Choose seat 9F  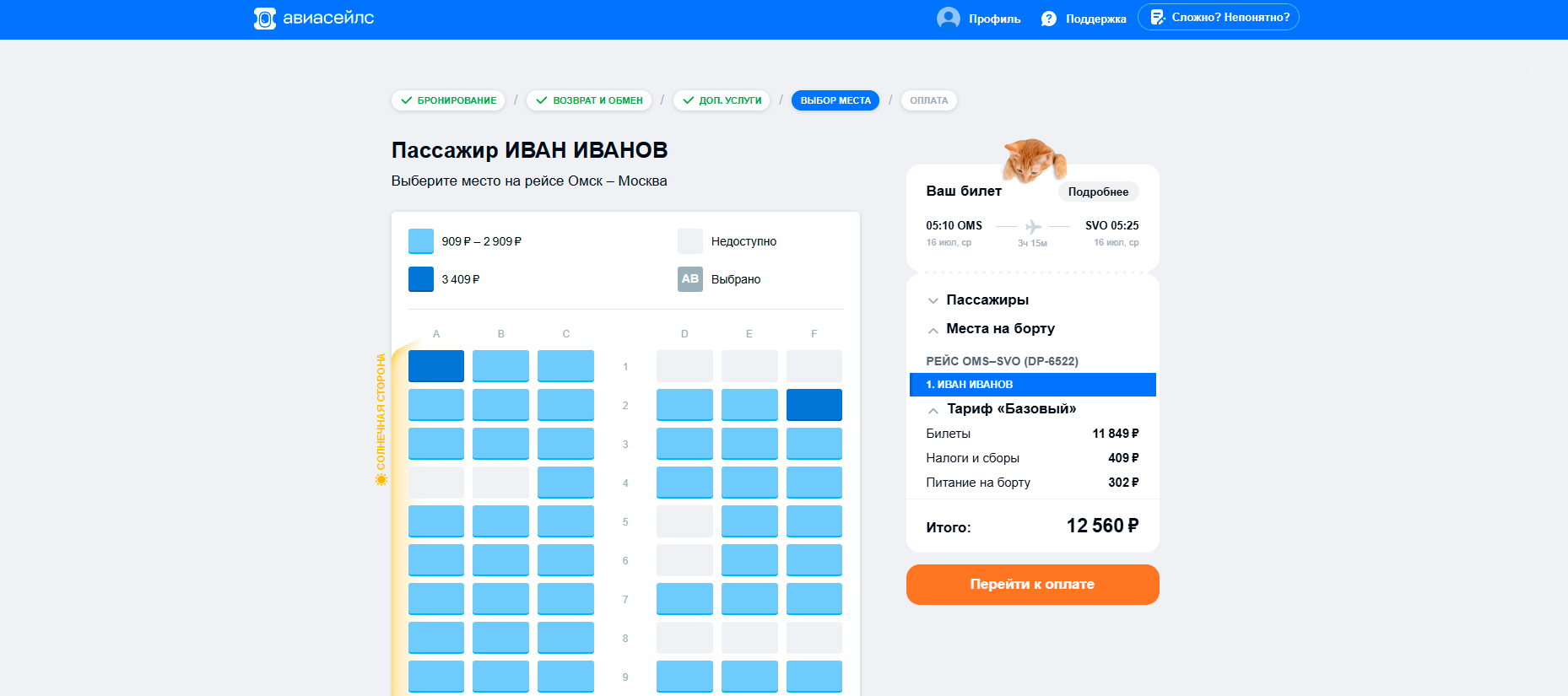[x=814, y=677]
